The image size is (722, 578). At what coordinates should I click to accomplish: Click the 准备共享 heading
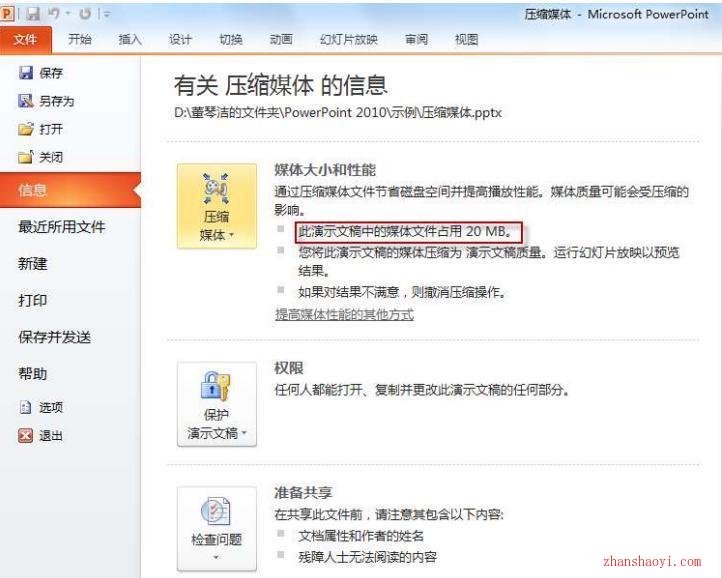[303, 492]
